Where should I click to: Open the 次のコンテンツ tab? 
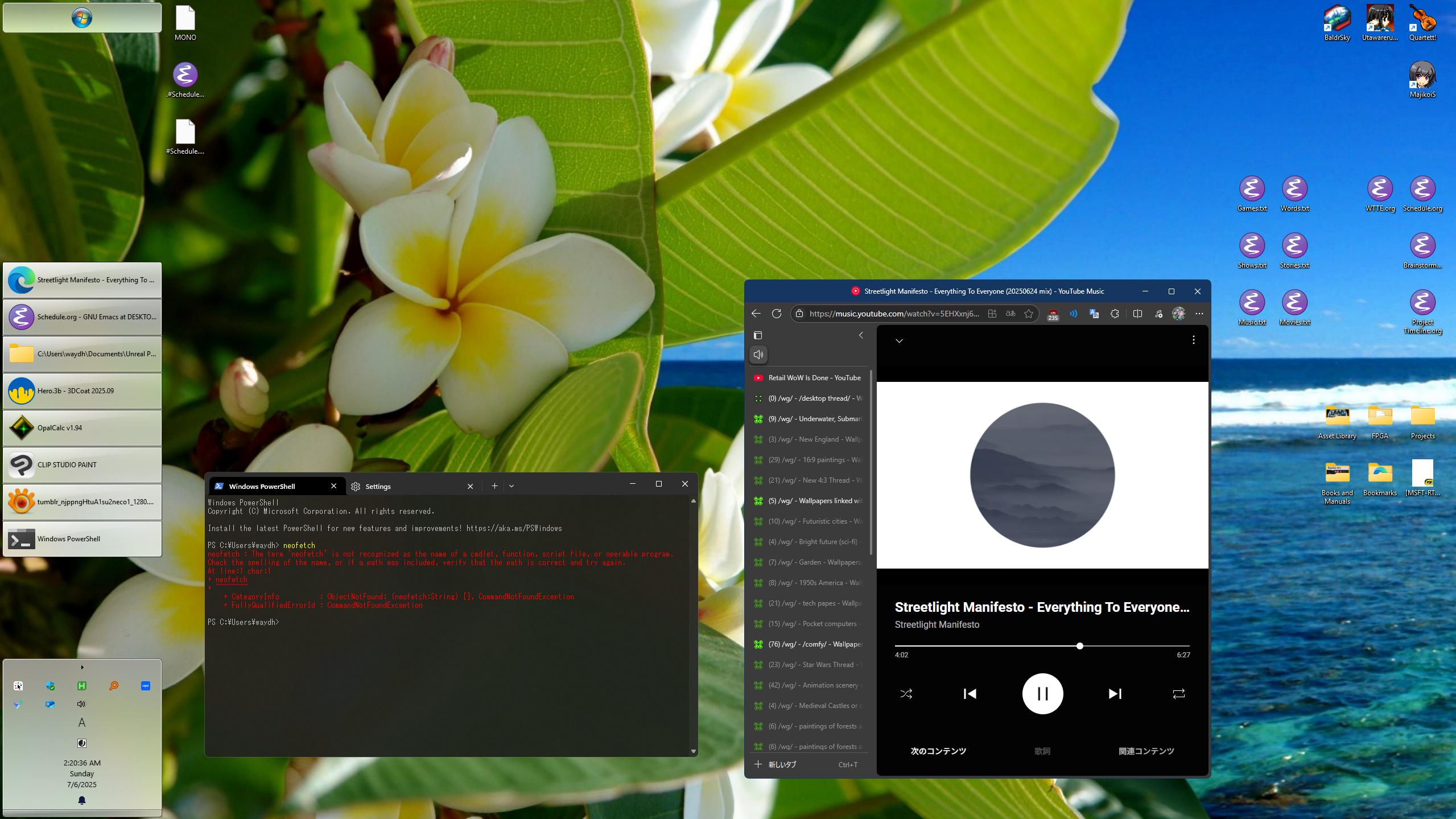pyautogui.click(x=938, y=751)
